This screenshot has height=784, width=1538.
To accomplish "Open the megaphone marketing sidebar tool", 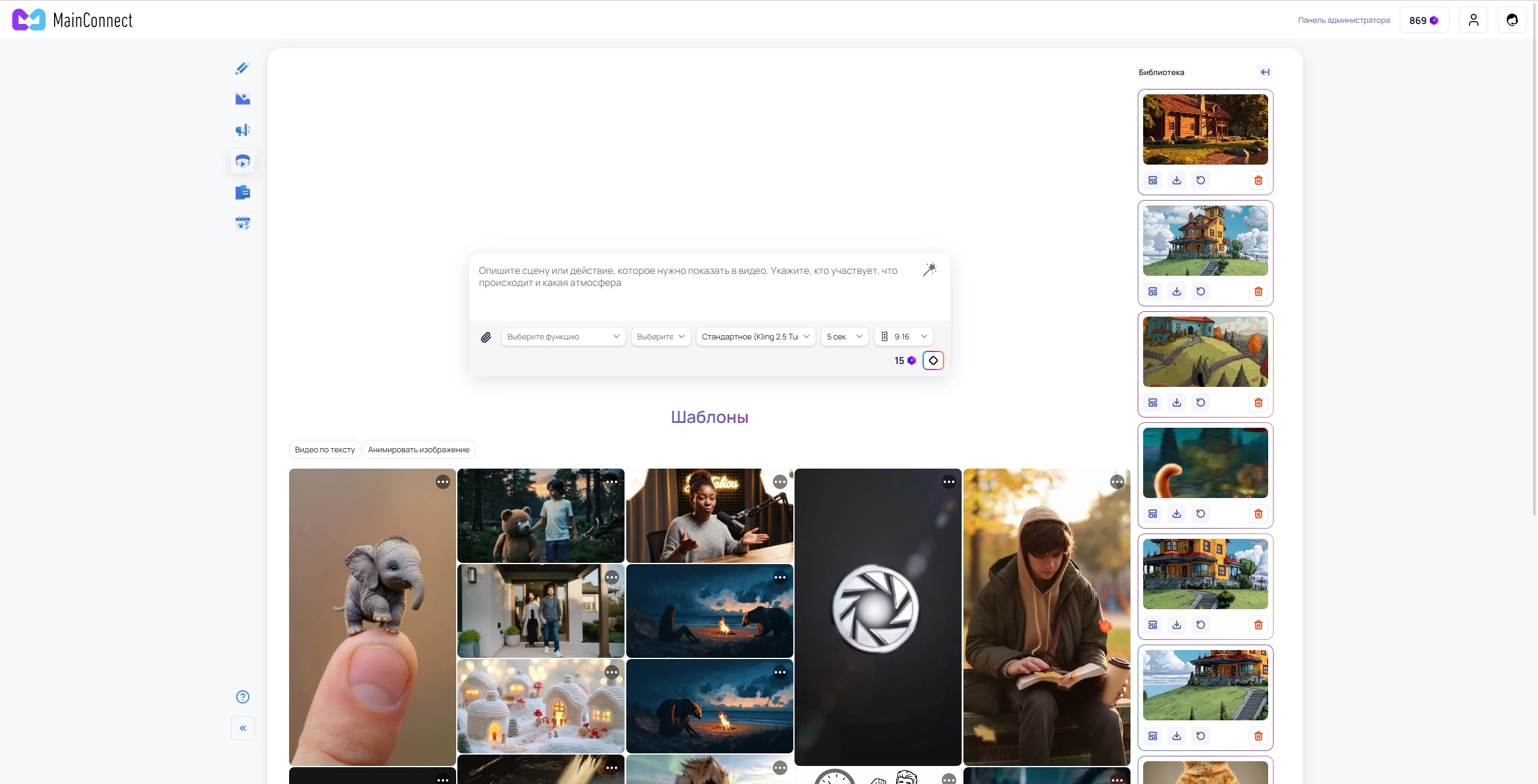I will 242,130.
